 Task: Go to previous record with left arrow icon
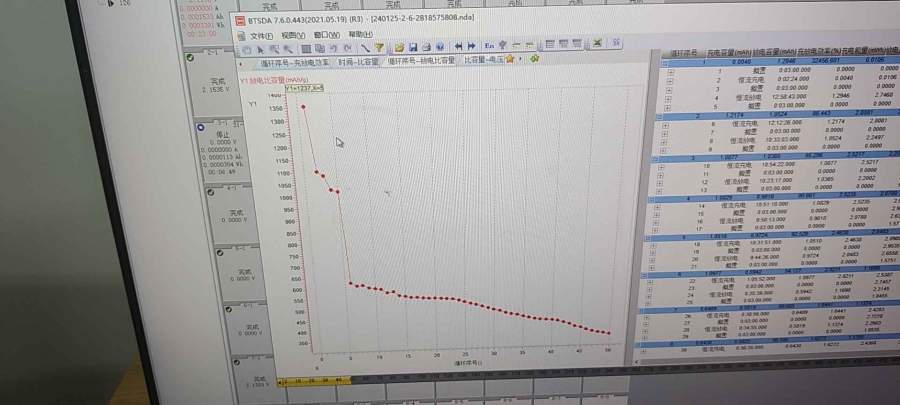tap(459, 46)
